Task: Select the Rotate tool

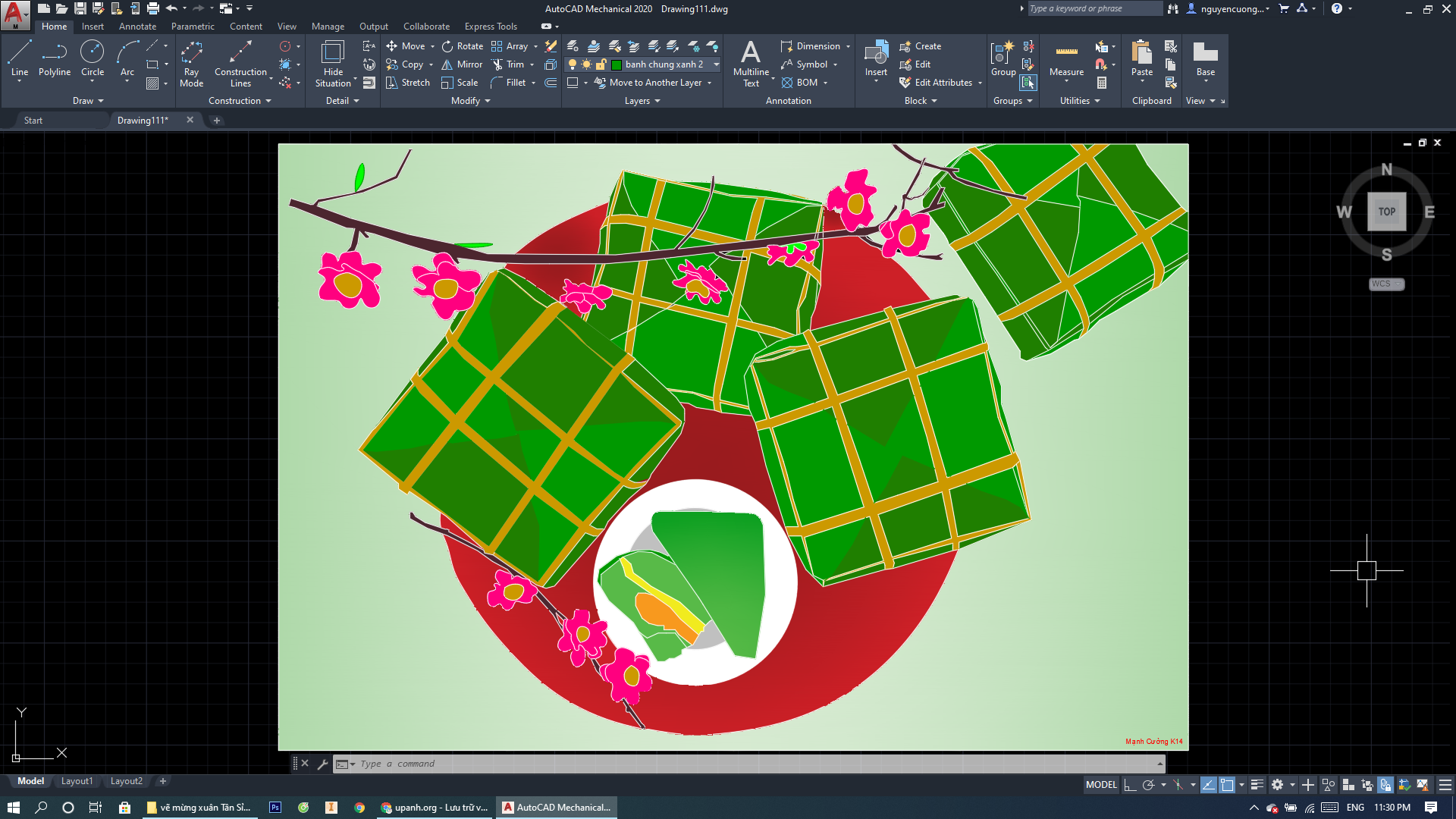Action: click(463, 46)
